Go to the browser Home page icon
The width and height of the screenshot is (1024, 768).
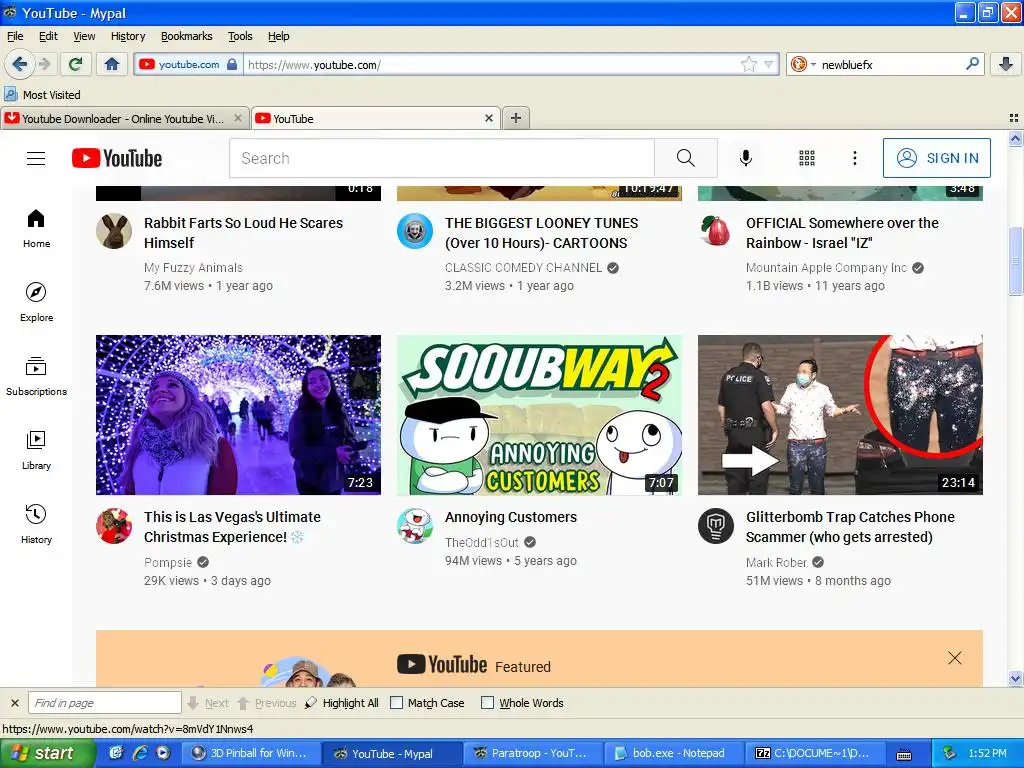[112, 64]
